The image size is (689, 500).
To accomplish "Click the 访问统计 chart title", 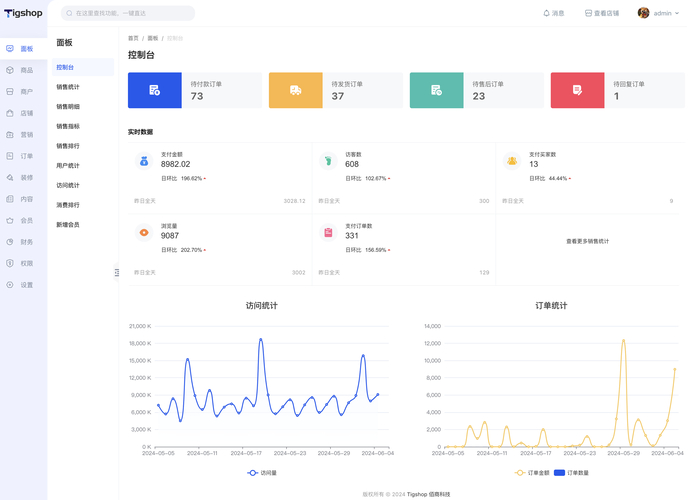I will (261, 305).
